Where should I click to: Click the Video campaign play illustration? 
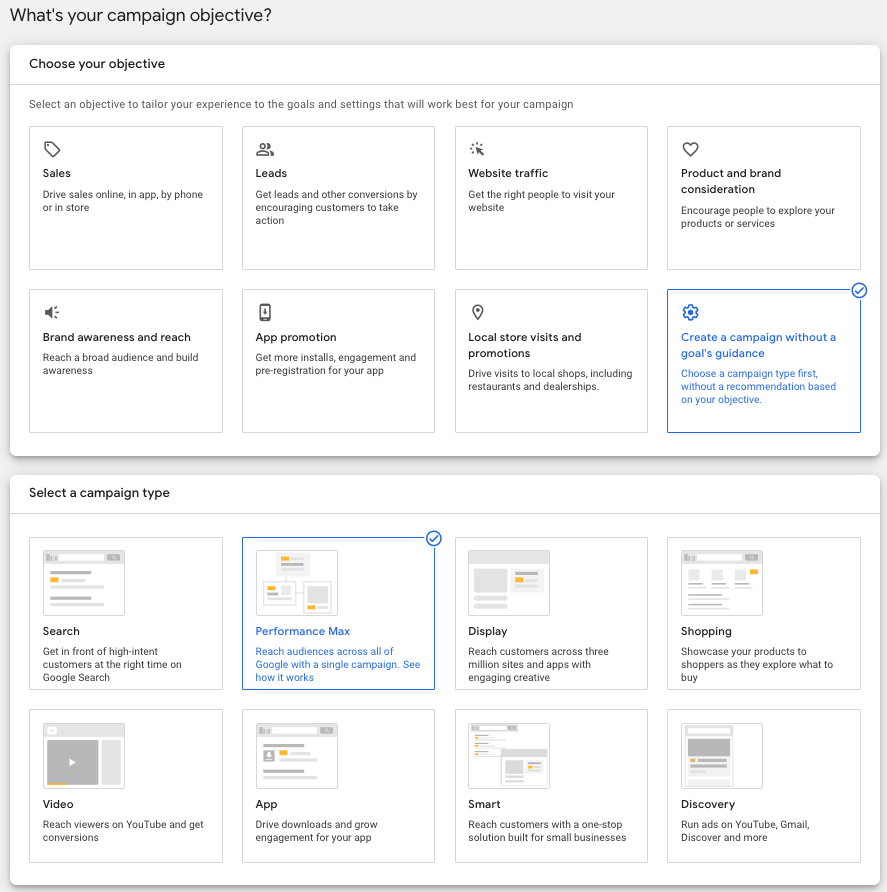click(84, 755)
